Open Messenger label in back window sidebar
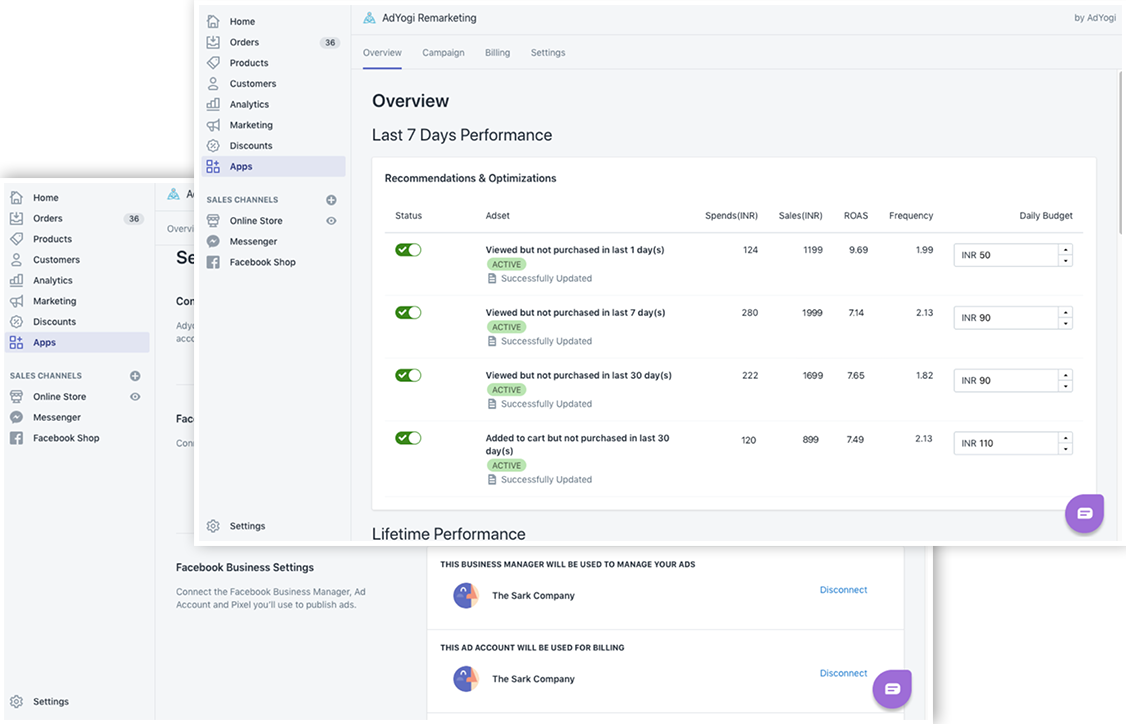 (57, 417)
